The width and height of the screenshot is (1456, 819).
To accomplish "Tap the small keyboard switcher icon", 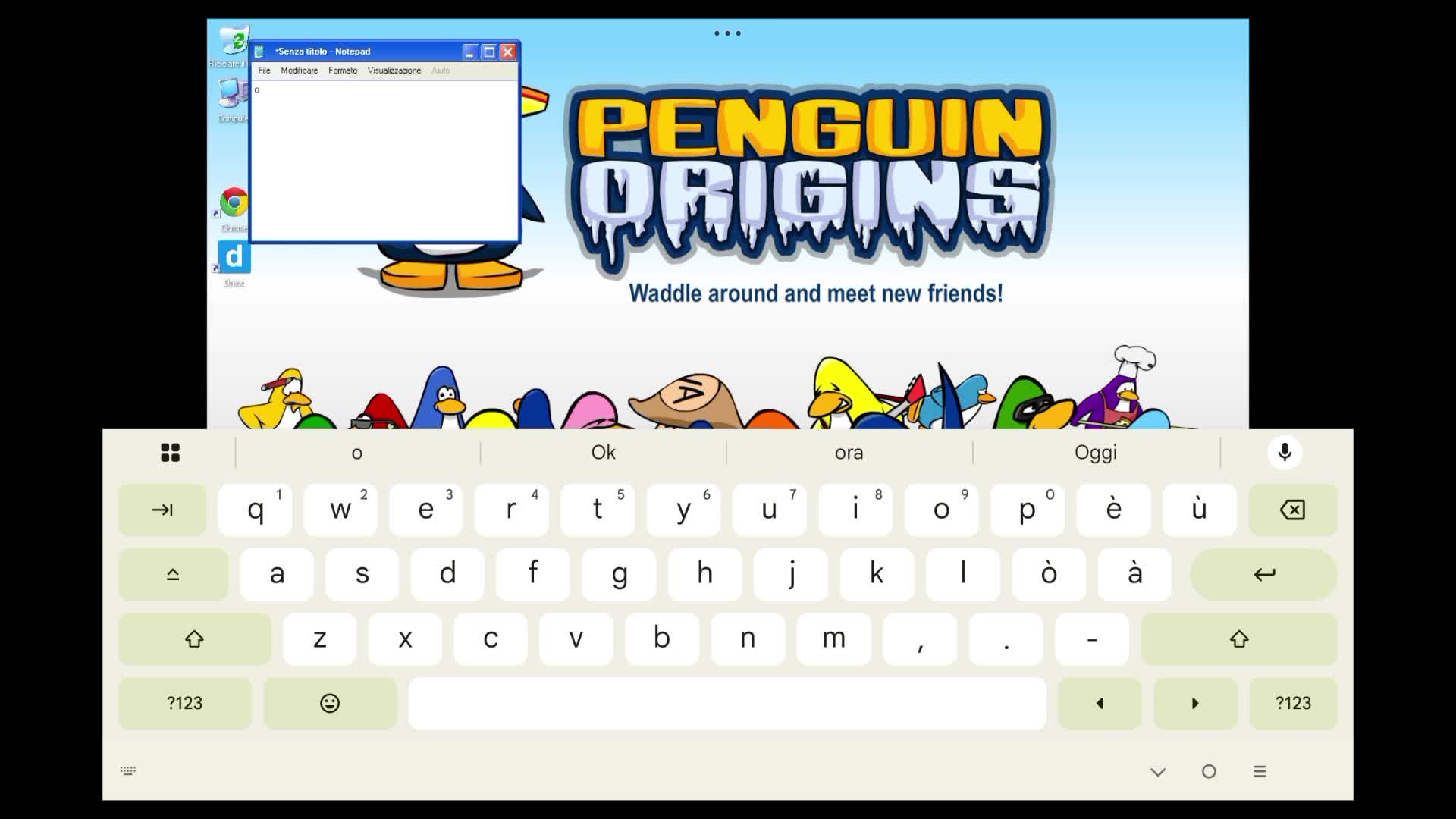I will 128,770.
